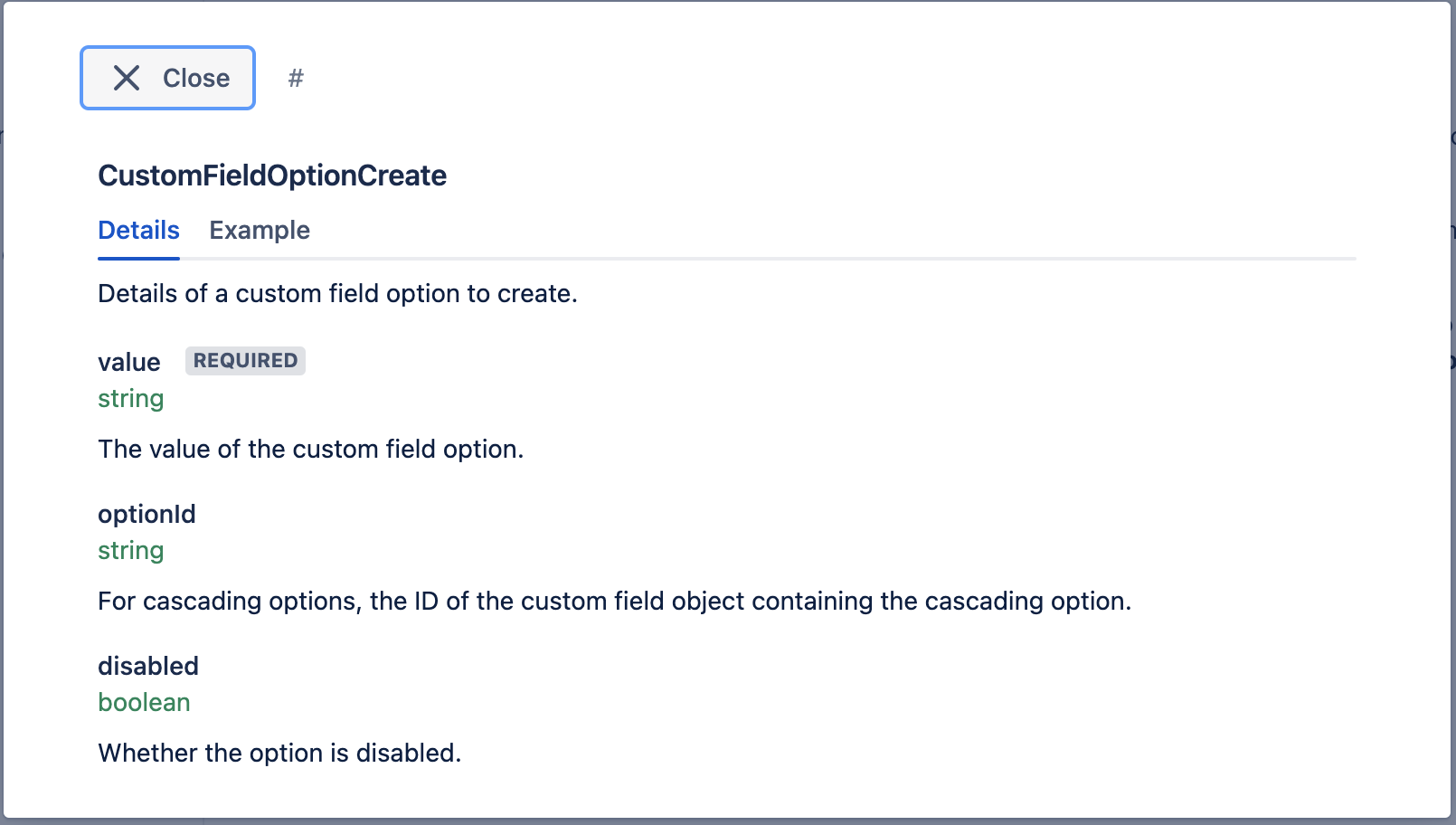Switch to the Example tab

coord(260,231)
